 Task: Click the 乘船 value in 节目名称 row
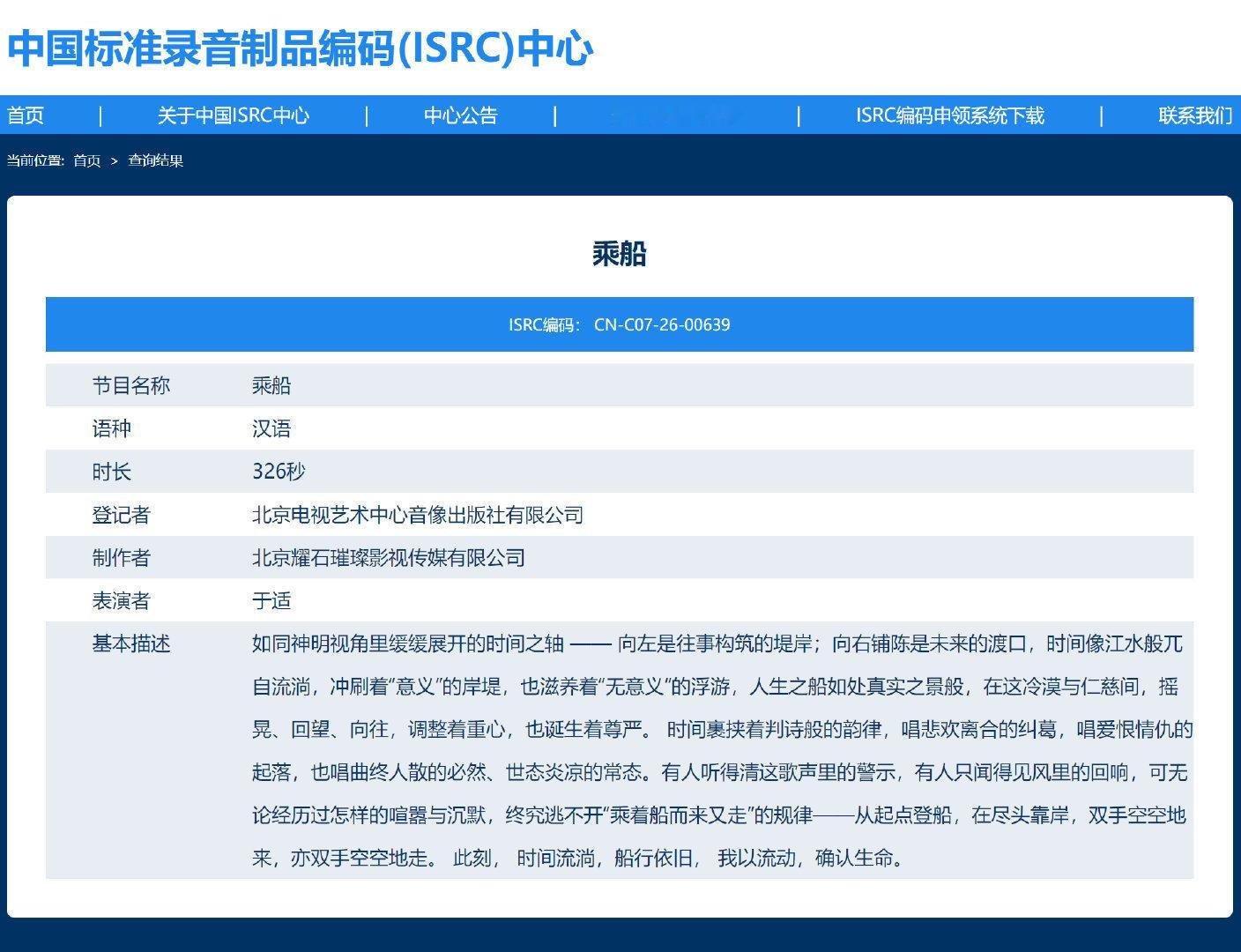[271, 385]
